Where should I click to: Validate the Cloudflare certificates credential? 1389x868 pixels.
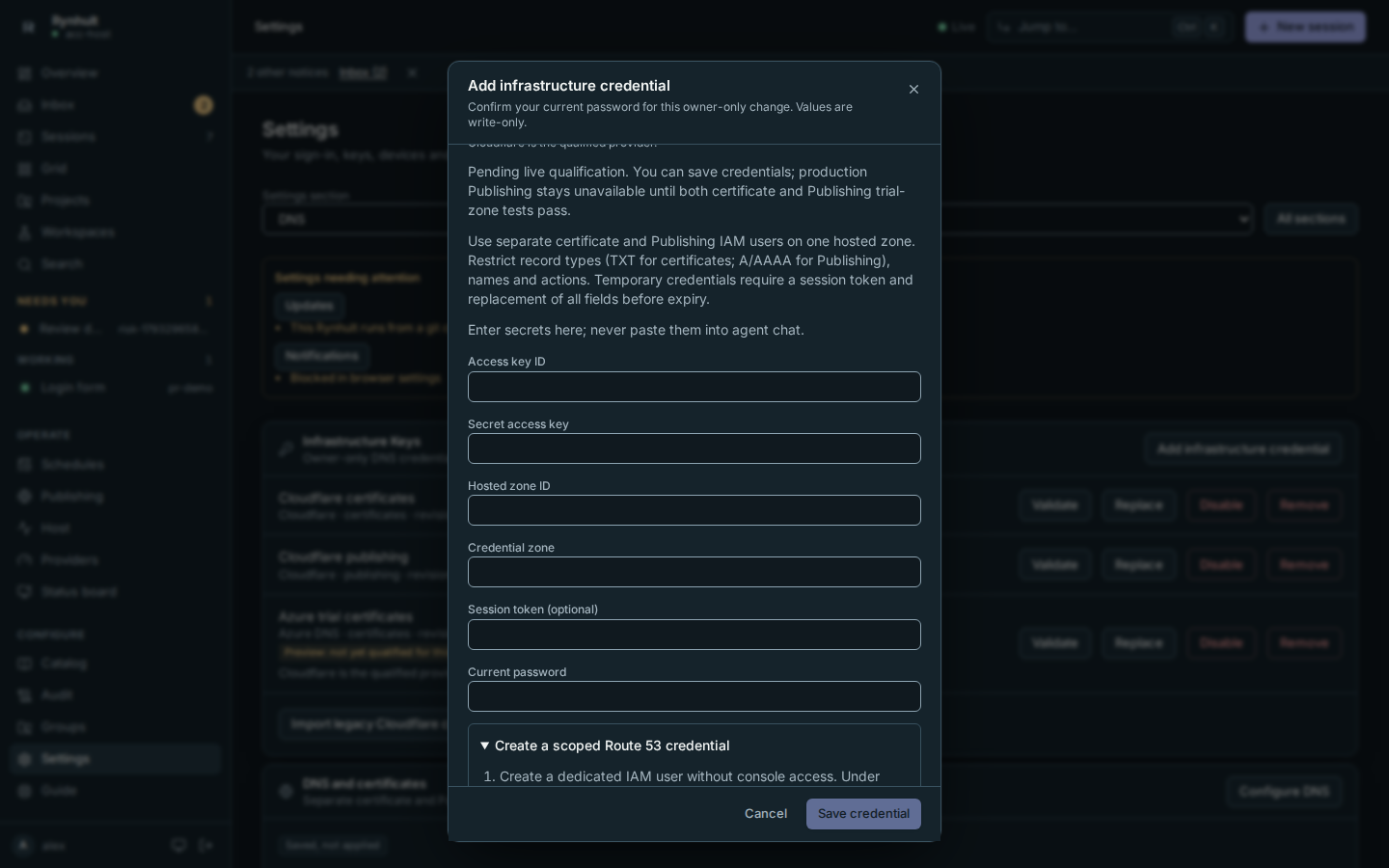coord(1054,505)
